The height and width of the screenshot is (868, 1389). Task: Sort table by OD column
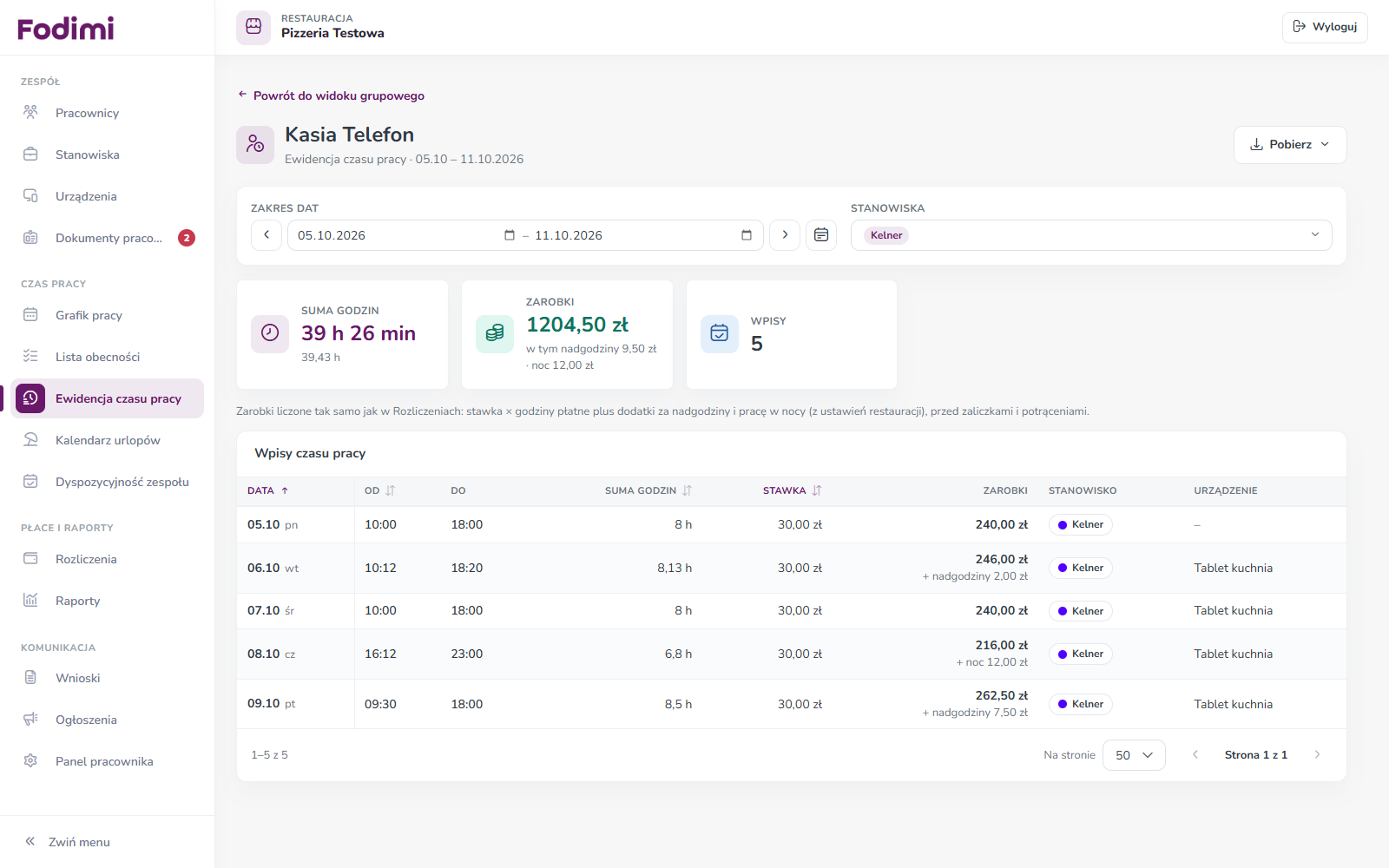tap(379, 490)
